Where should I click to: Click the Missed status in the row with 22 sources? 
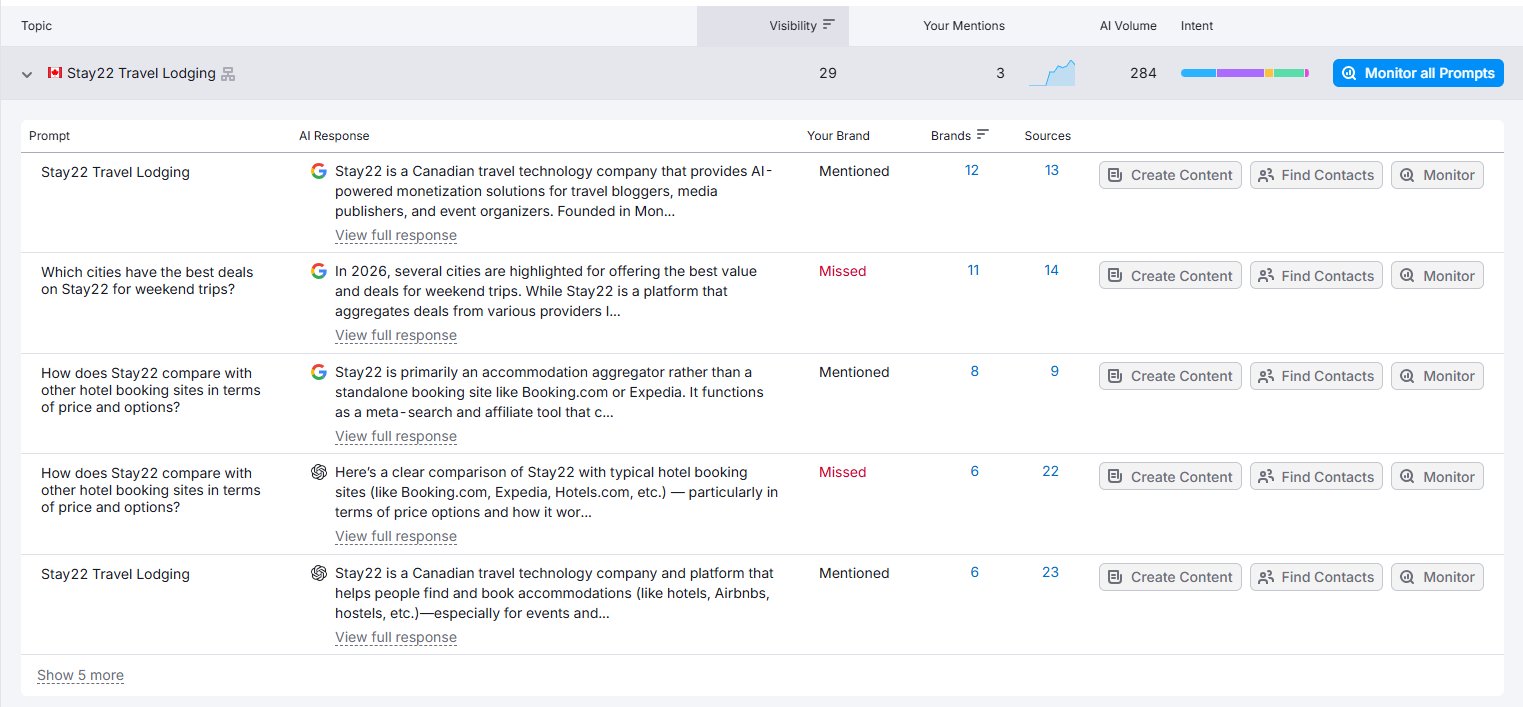coord(842,472)
